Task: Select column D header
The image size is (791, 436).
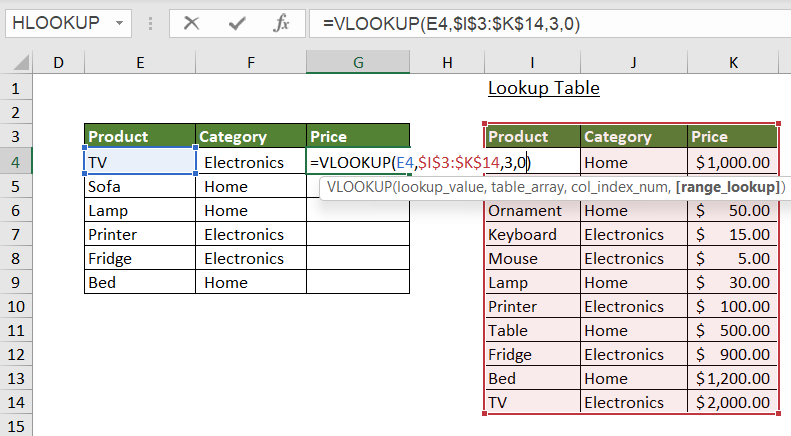Action: coord(59,63)
